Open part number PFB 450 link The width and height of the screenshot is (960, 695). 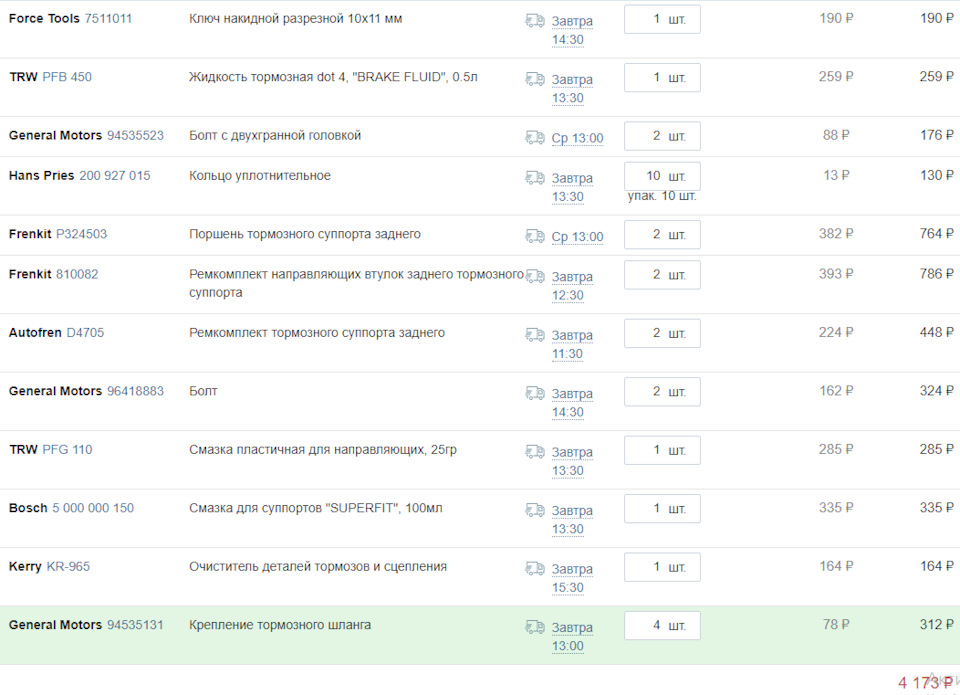point(67,77)
